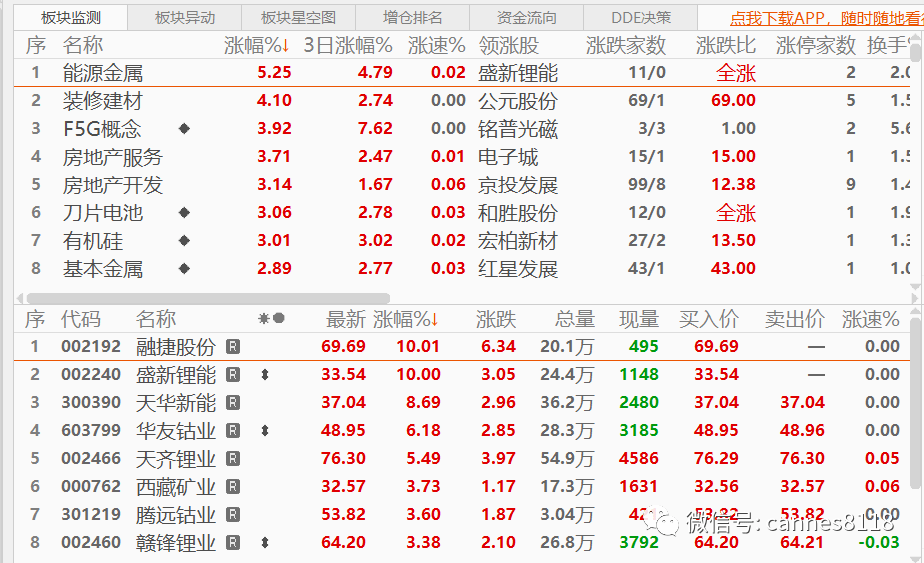Select the 增仓排名 tab

coord(412,18)
